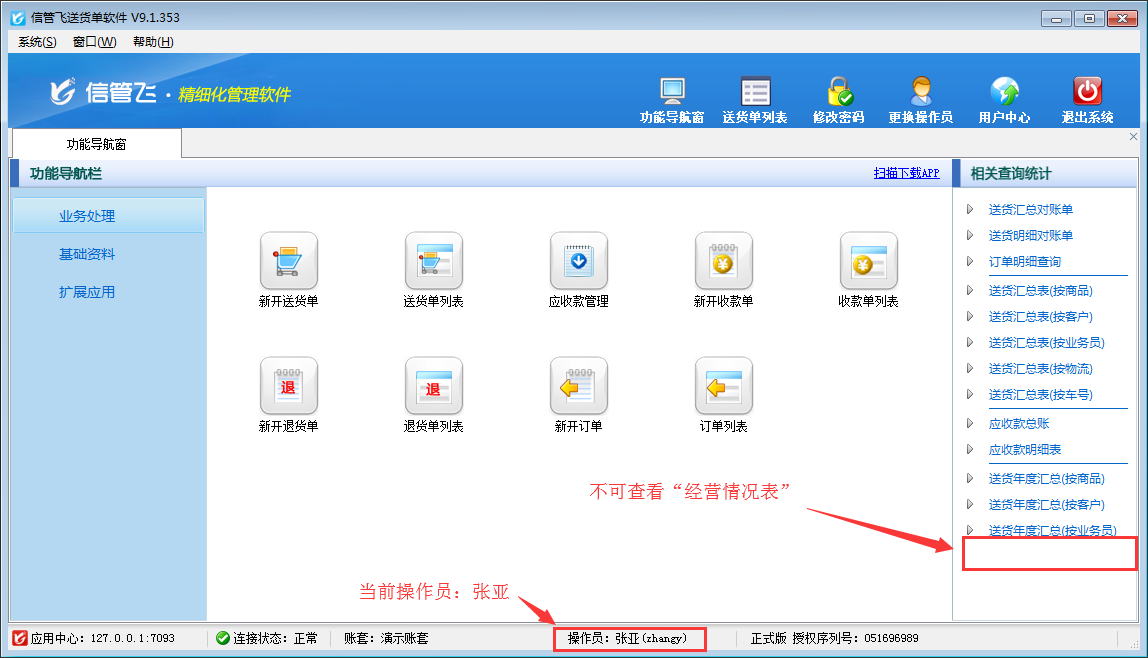
Task: Click the 新开订单 icon
Action: (x=578, y=386)
